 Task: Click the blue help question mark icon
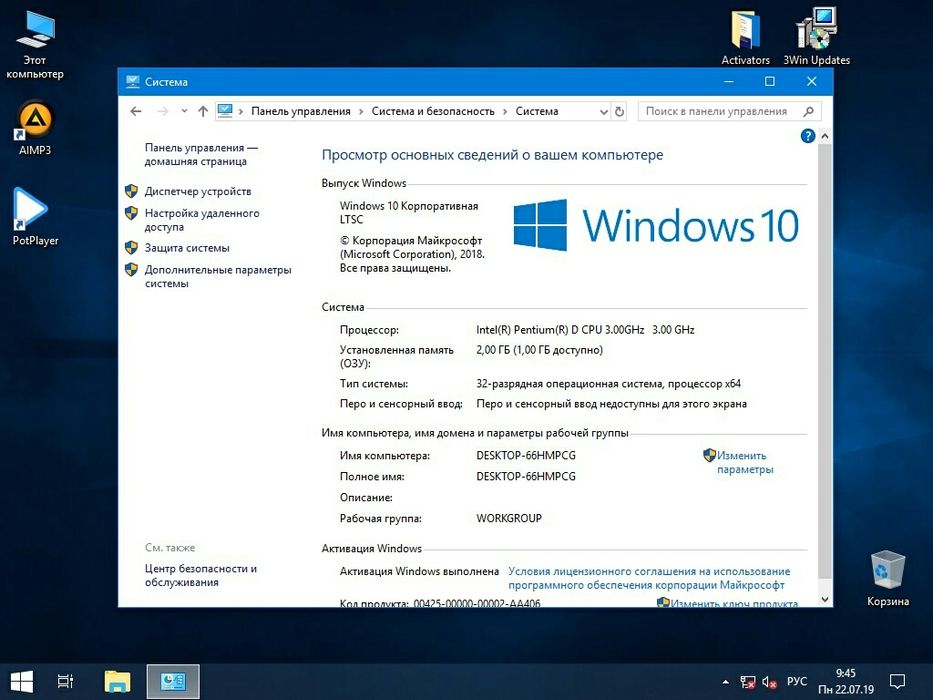pos(807,136)
